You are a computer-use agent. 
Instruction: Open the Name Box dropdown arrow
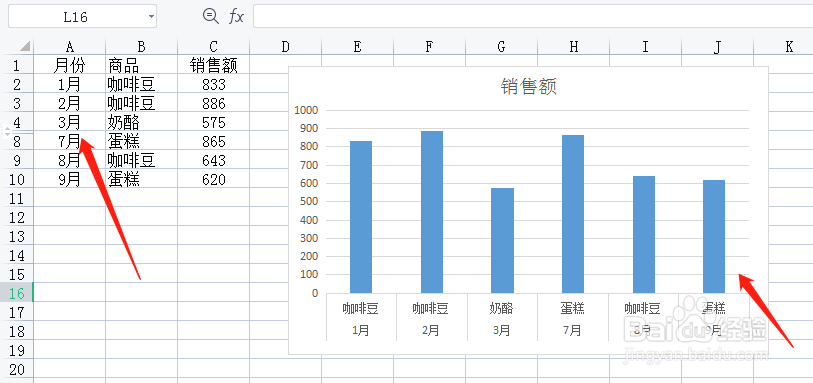151,17
